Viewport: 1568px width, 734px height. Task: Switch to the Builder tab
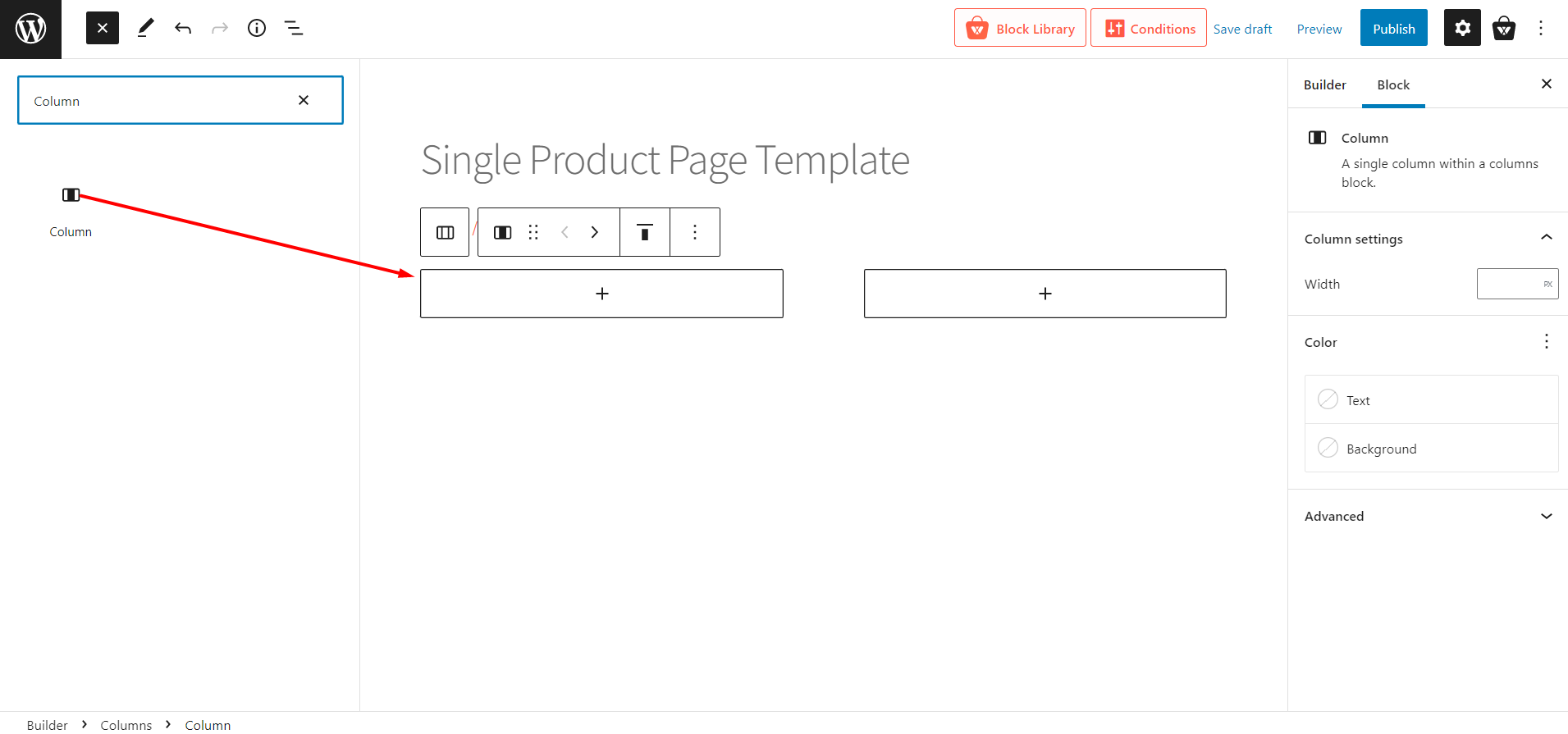click(1324, 84)
